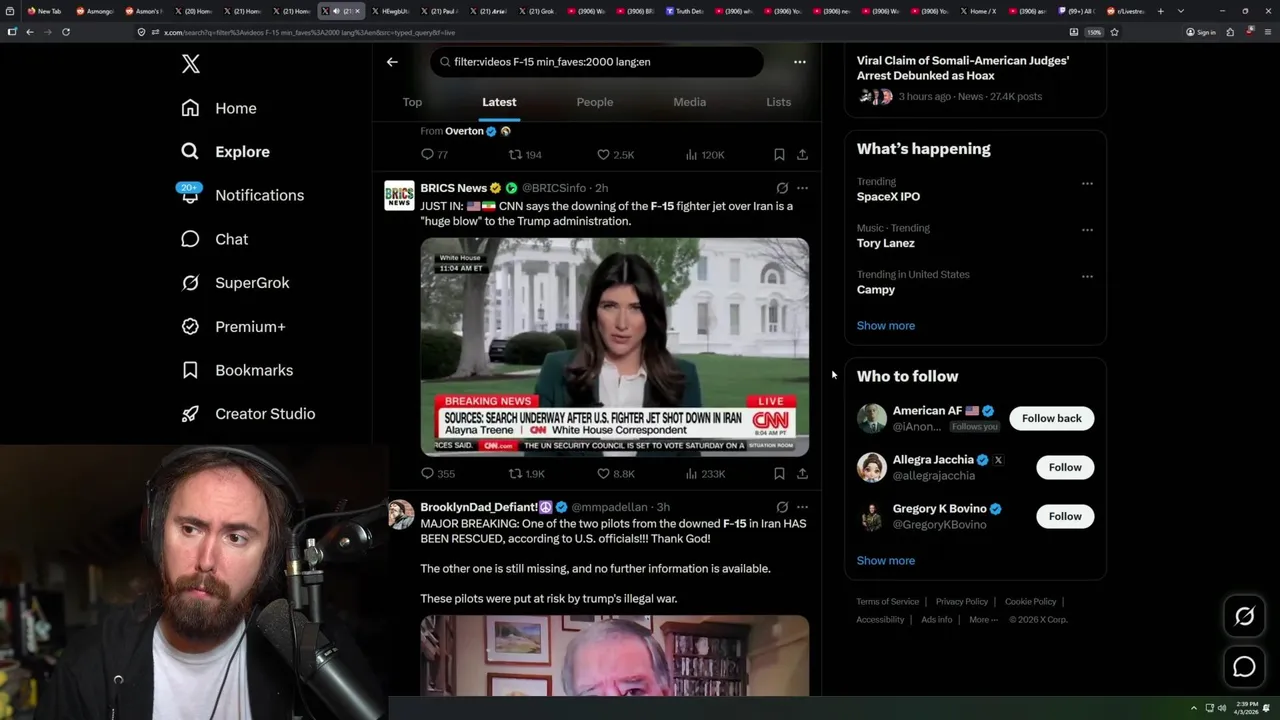Open the list all tabs chevron

(x=1181, y=11)
